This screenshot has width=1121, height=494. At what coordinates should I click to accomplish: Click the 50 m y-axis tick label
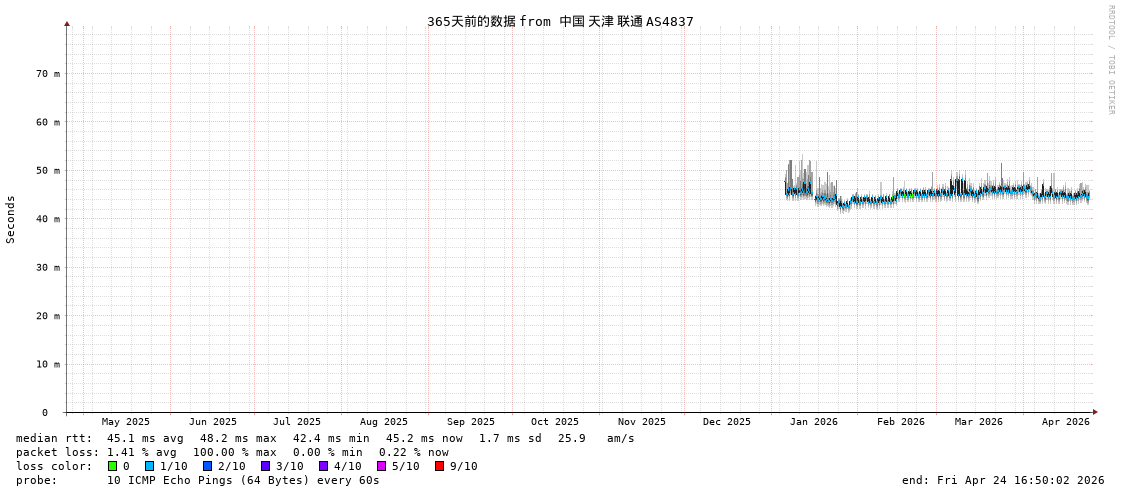(49, 171)
